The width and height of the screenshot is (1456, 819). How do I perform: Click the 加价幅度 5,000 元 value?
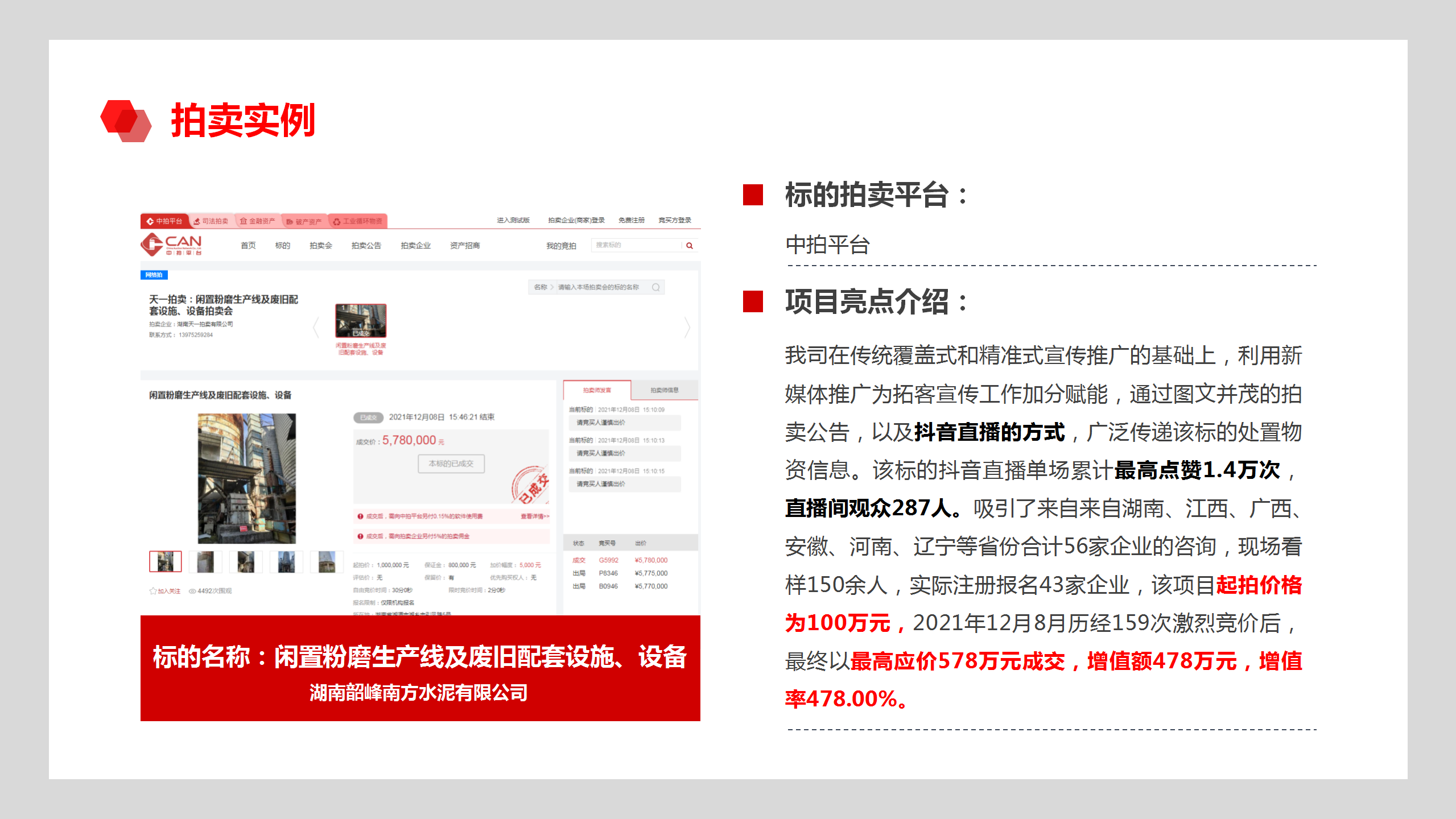530,565
